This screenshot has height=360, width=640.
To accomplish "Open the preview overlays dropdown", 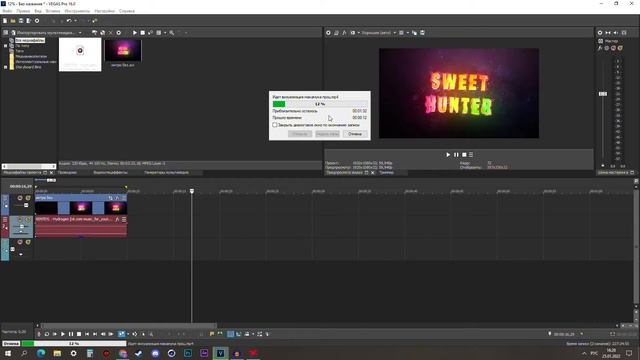I will tap(407, 33).
